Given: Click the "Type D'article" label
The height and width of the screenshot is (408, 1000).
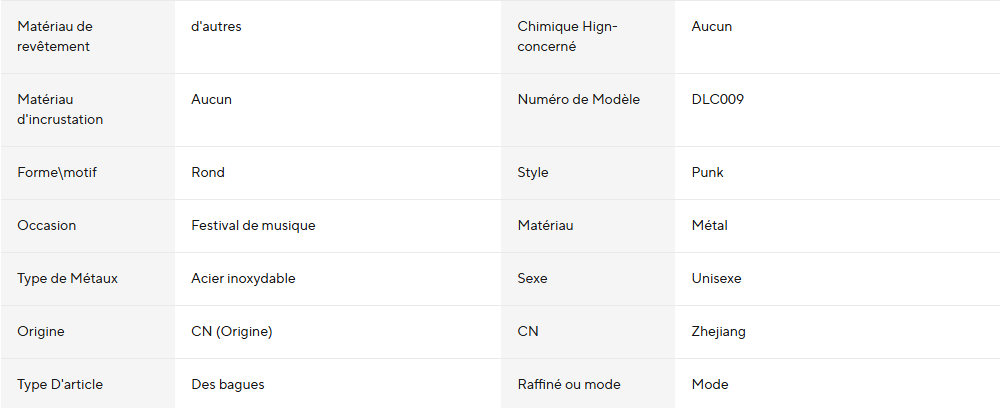Looking at the screenshot, I should 60,385.
